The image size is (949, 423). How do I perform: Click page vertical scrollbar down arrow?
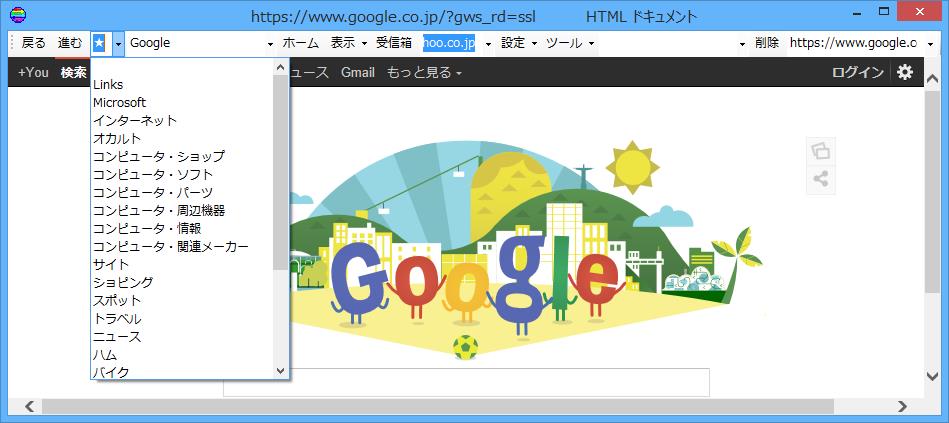(933, 376)
